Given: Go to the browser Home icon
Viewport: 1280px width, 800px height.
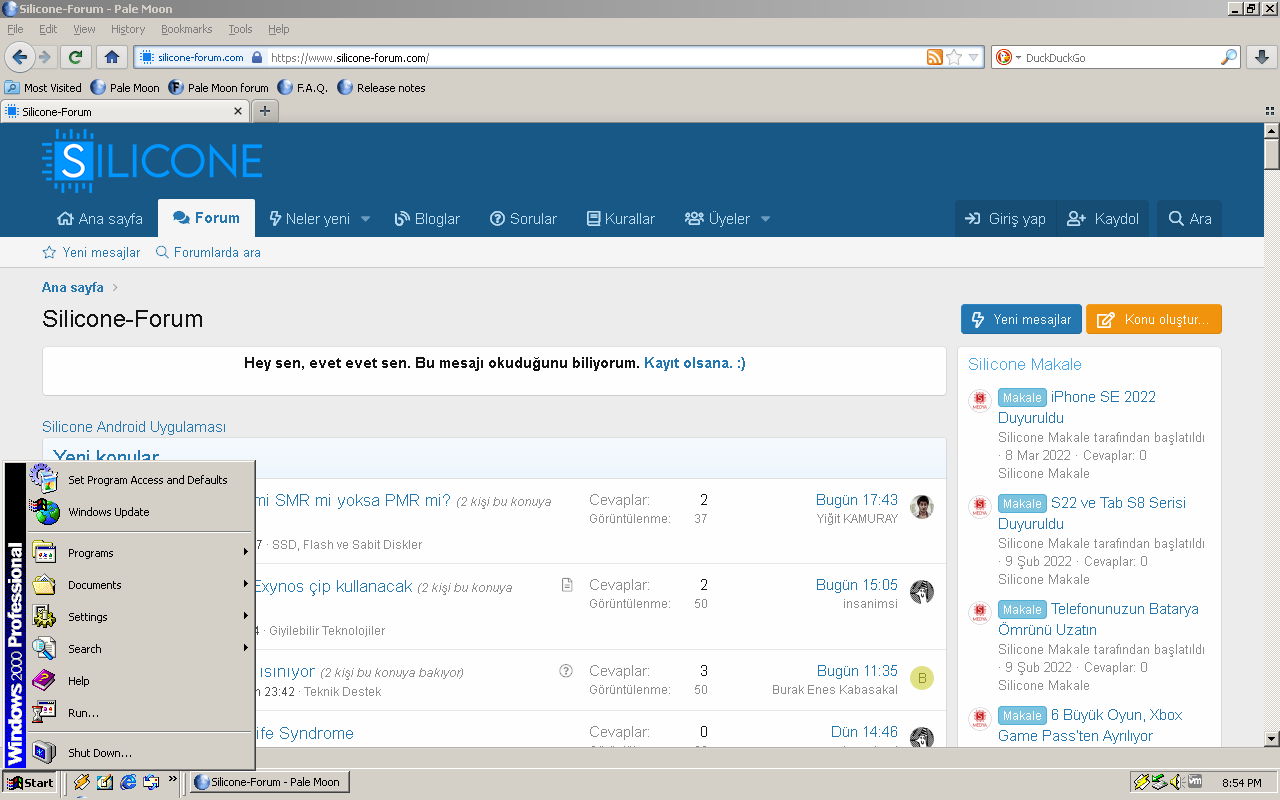Looking at the screenshot, I should pos(112,57).
